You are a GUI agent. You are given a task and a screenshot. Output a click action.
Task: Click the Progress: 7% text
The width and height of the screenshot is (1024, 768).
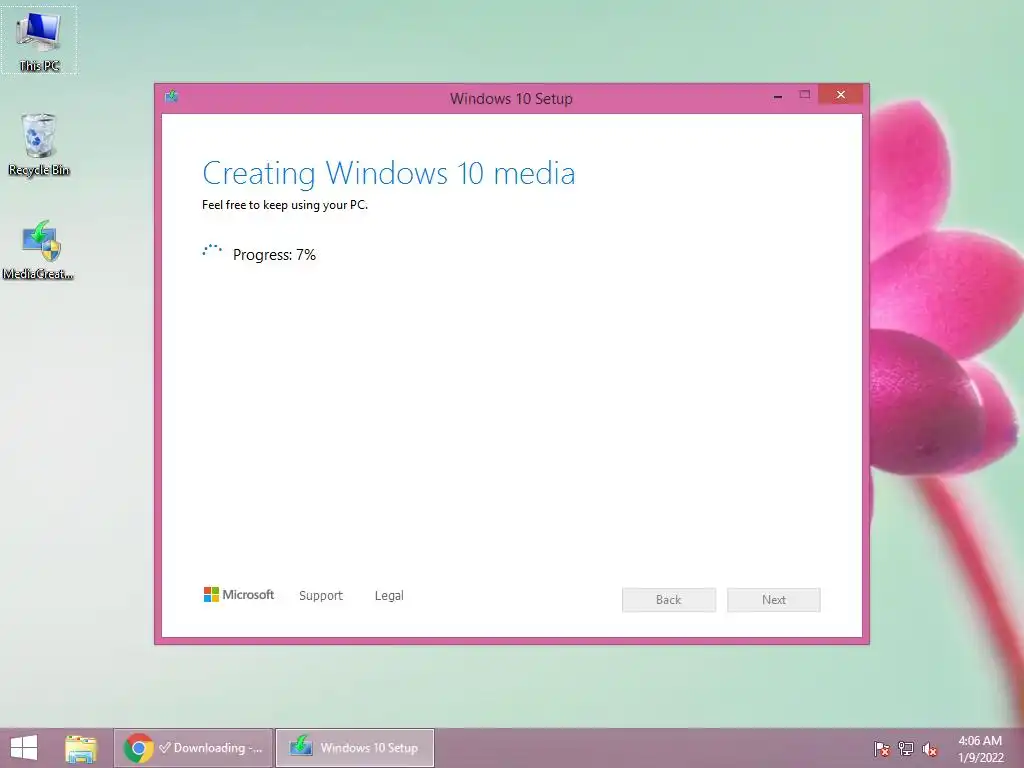click(x=274, y=255)
